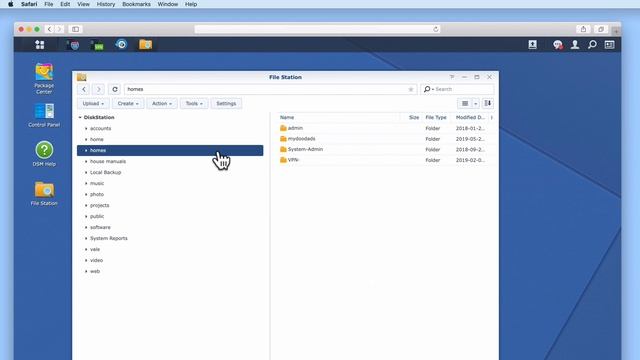Open the Tools dropdown
This screenshot has width=640, height=360.
194,104
